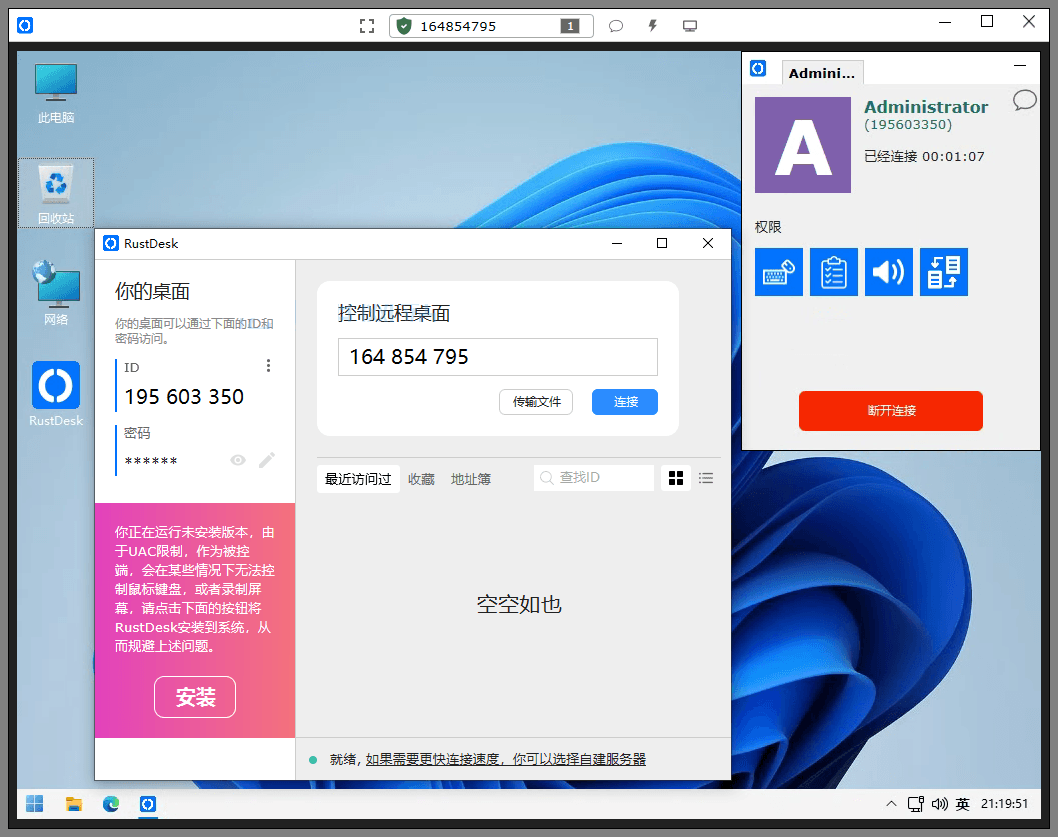The width and height of the screenshot is (1058, 837).
Task: Open the ID options three-dot menu
Action: pos(268,366)
